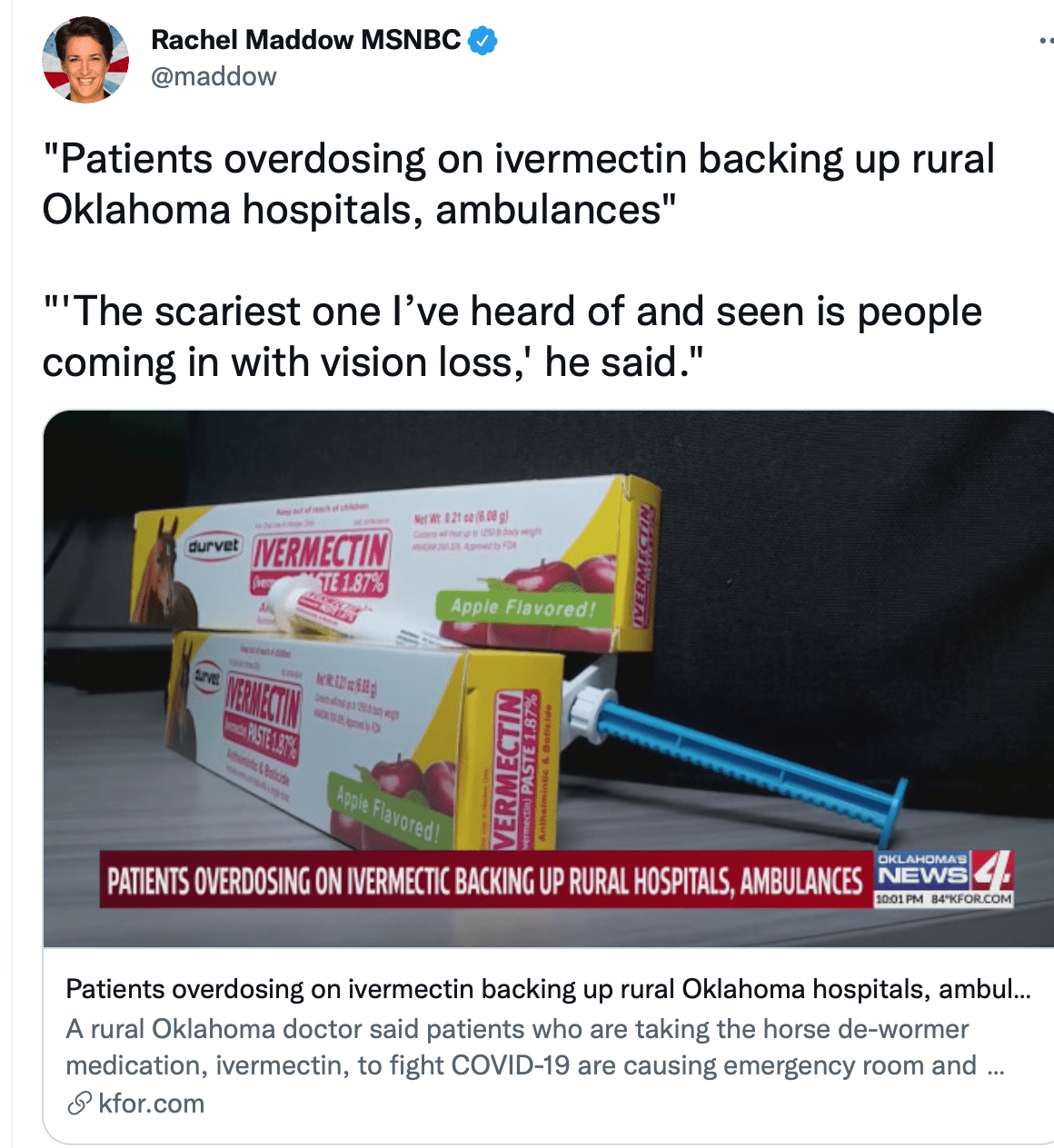Open Rachel Maddow's profile avatar
The image size is (1054, 1148).
[85, 58]
